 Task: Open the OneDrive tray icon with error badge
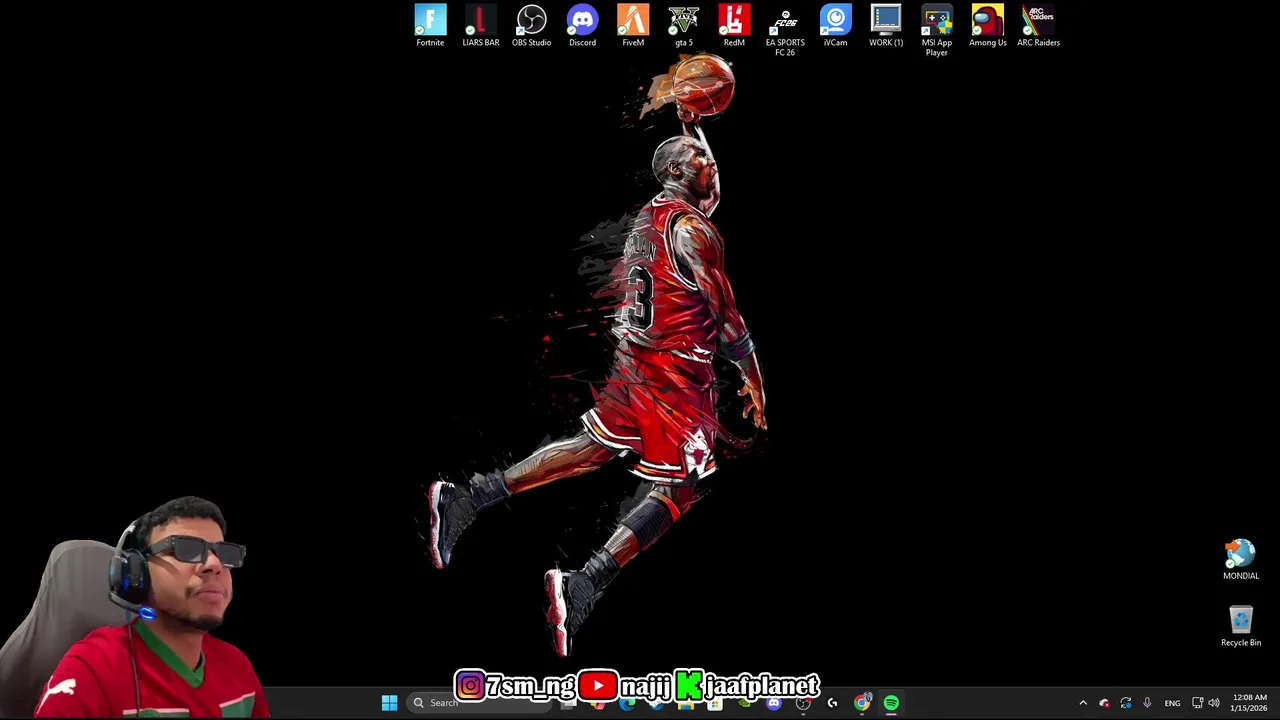point(1104,703)
